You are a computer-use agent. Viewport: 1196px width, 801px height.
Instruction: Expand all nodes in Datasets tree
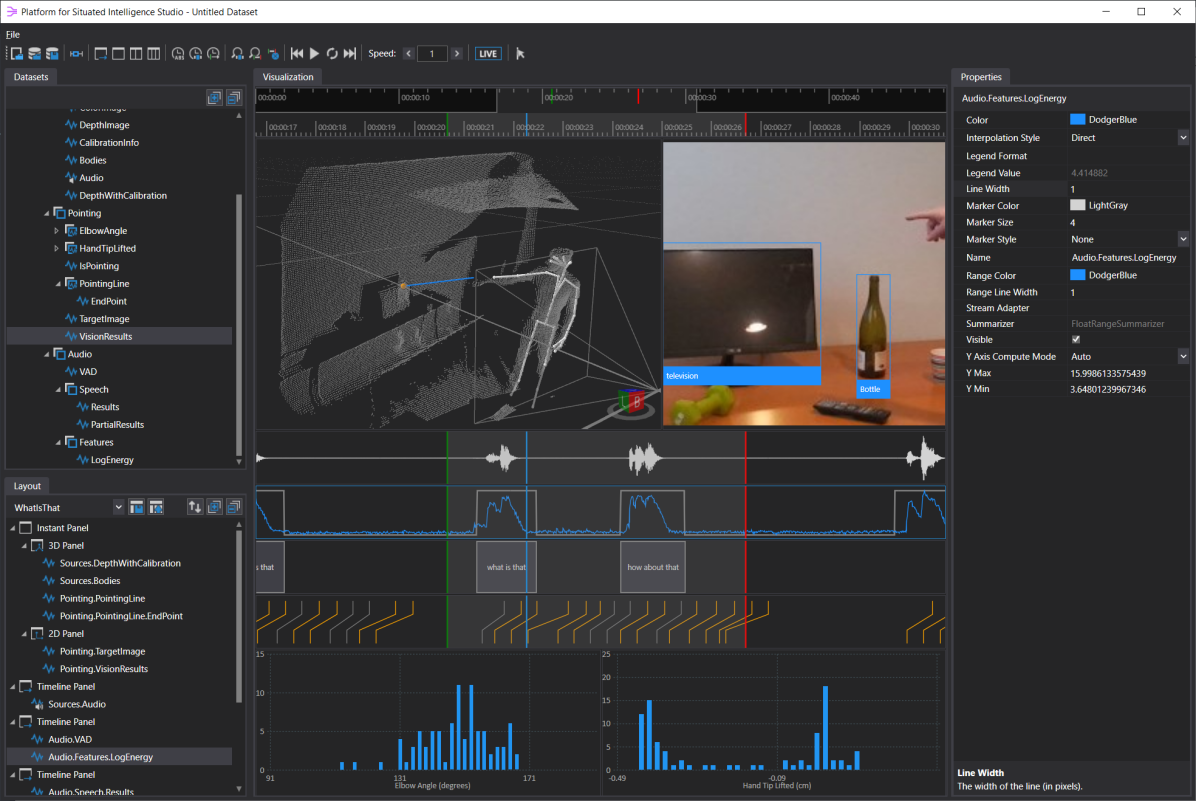[x=214, y=98]
